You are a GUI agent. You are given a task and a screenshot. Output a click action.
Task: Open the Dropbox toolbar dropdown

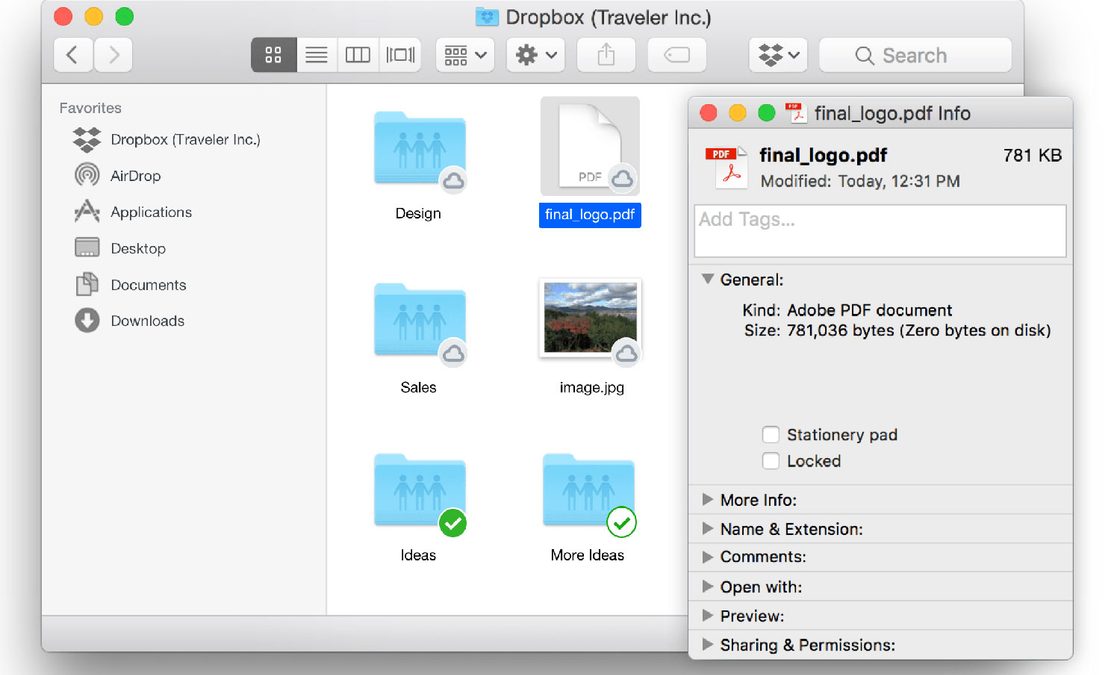point(778,55)
